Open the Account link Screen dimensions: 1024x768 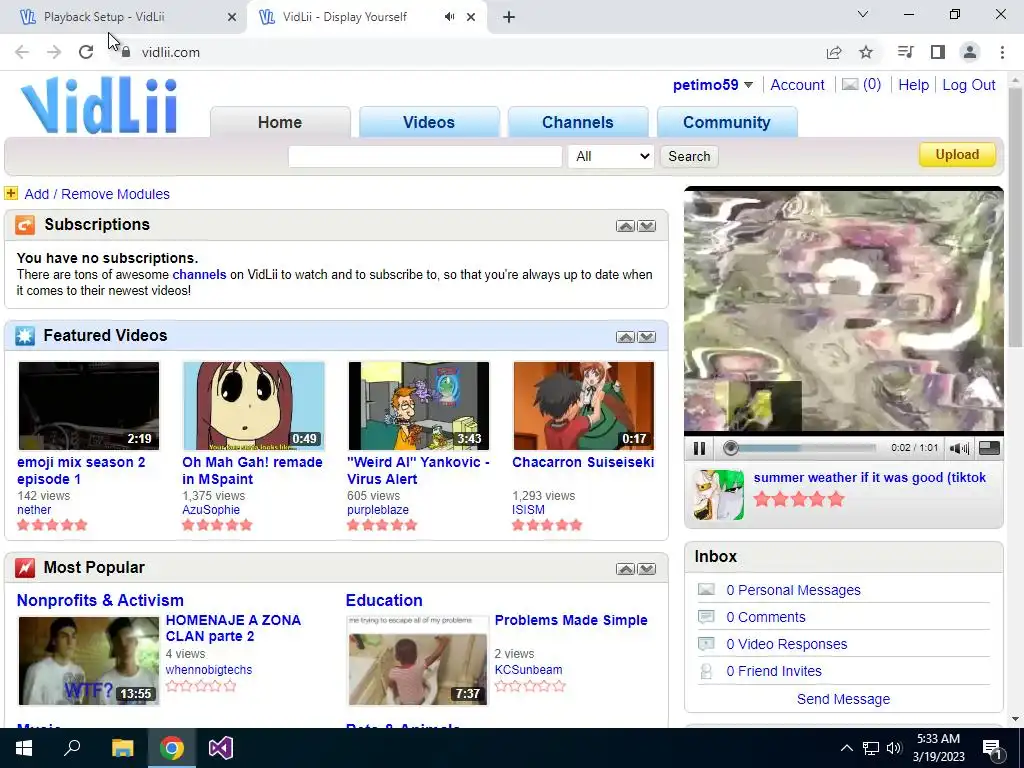pos(797,85)
